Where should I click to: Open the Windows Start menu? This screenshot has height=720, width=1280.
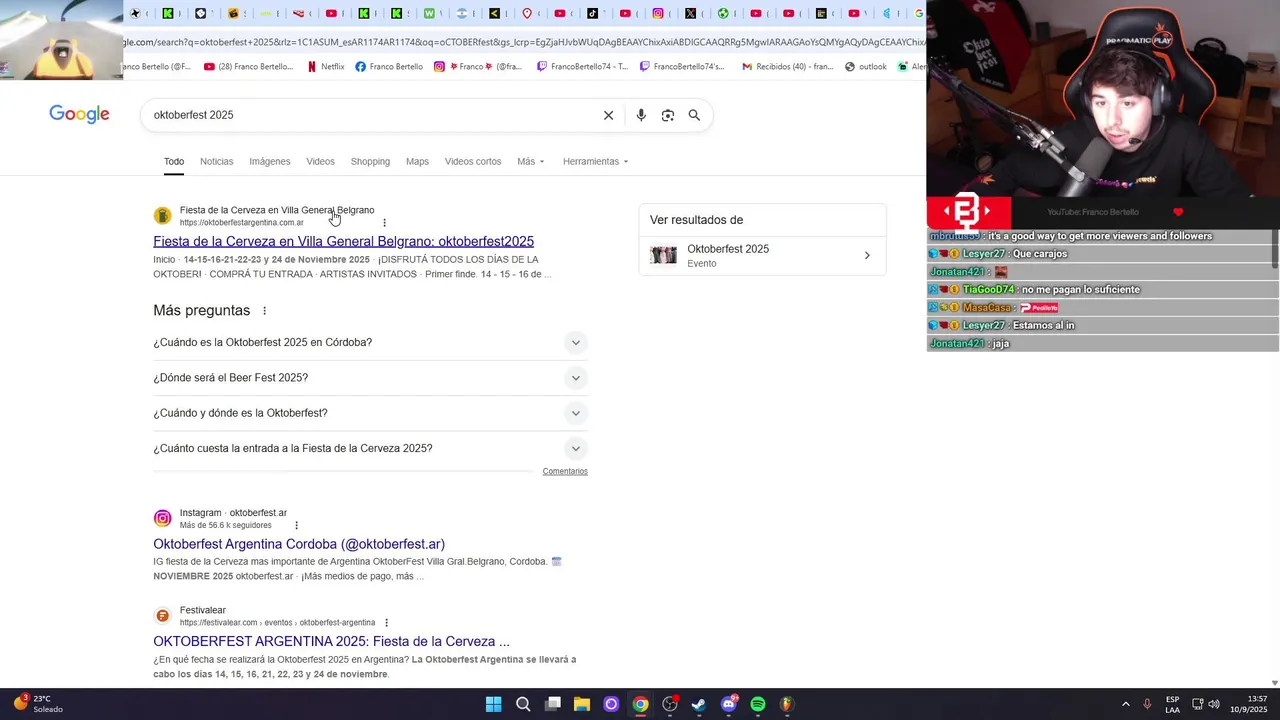tap(493, 704)
